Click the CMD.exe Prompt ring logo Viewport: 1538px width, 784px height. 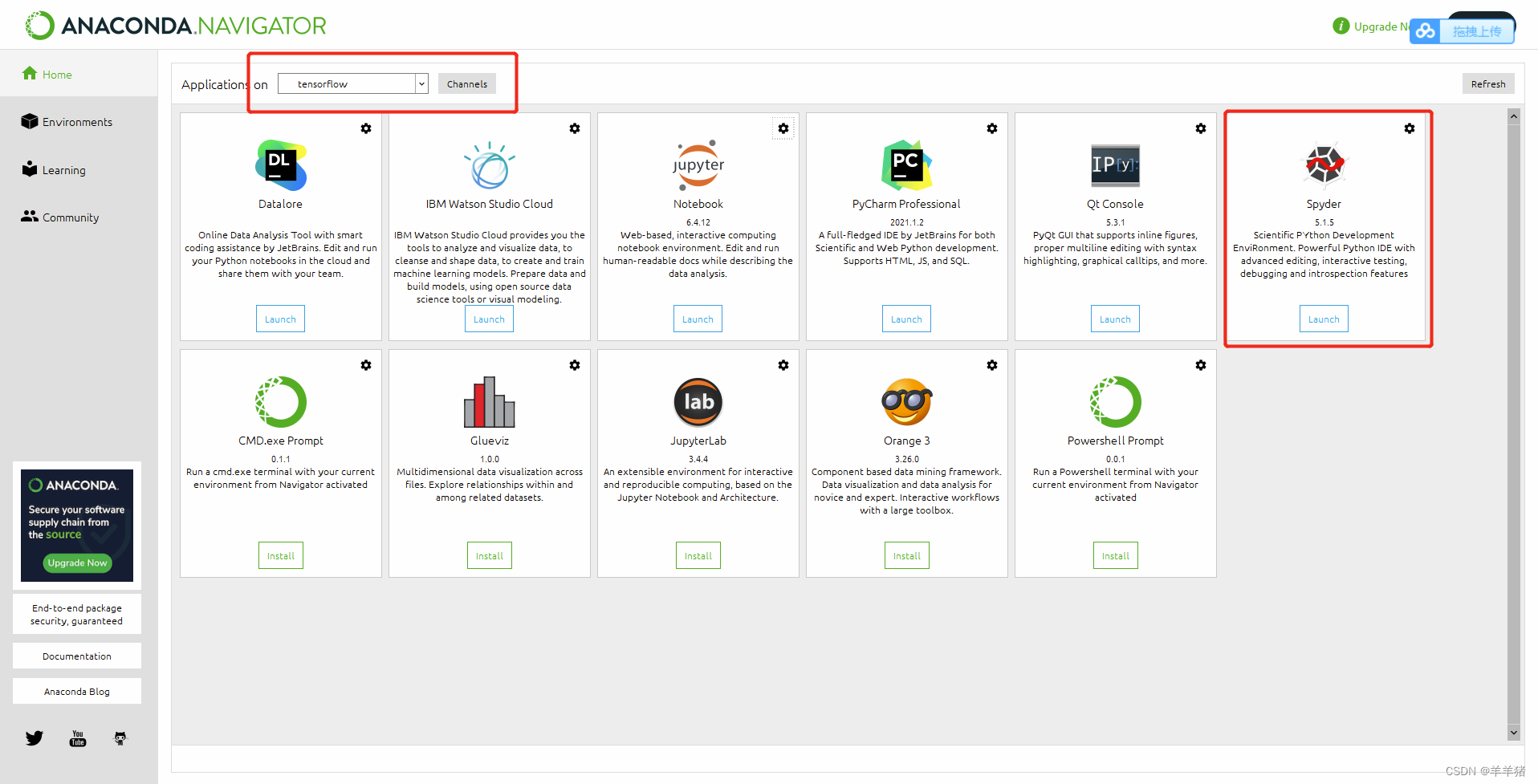281,402
